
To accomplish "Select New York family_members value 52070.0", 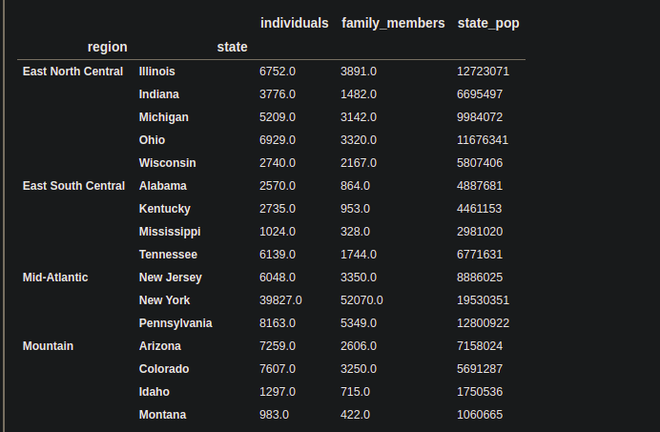I will (362, 300).
